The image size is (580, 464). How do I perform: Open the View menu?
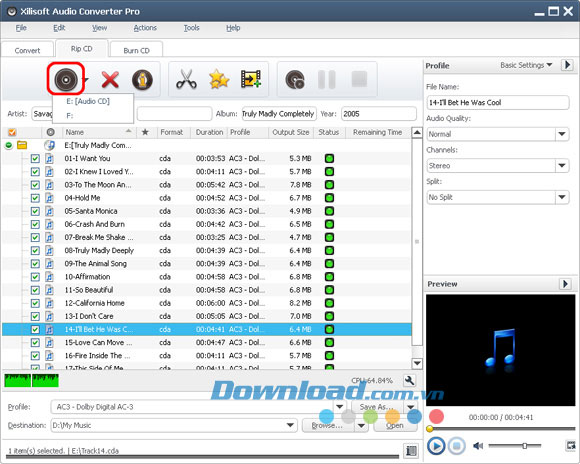pyautogui.click(x=100, y=28)
